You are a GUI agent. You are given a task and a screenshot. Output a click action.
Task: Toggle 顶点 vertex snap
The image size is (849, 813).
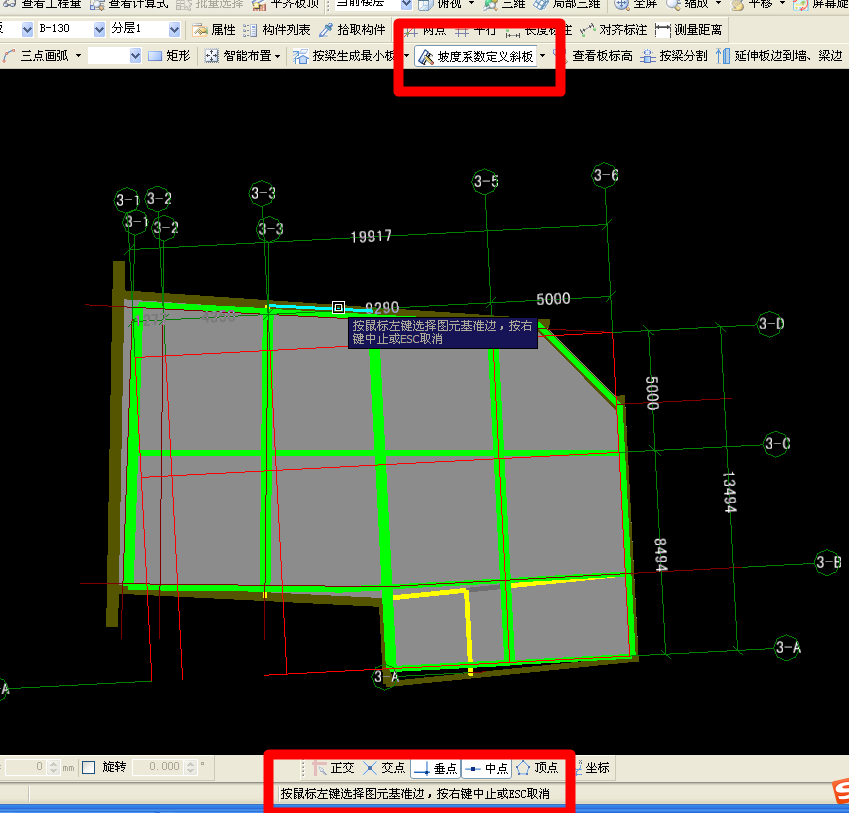(x=537, y=768)
